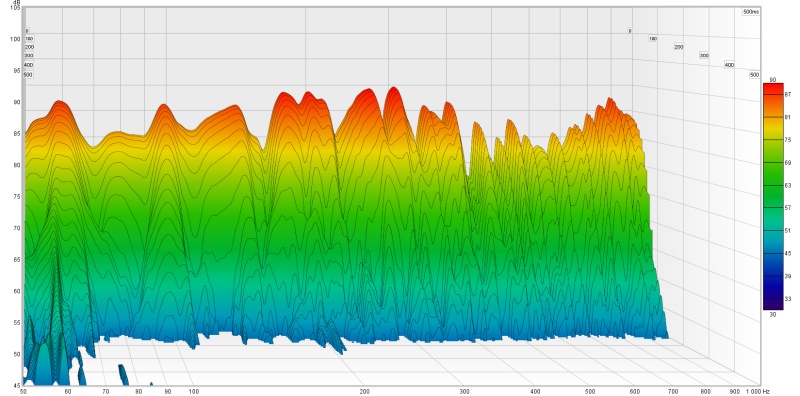Click the 105 dB y-axis label
800x396 pixels.
click(15, 8)
